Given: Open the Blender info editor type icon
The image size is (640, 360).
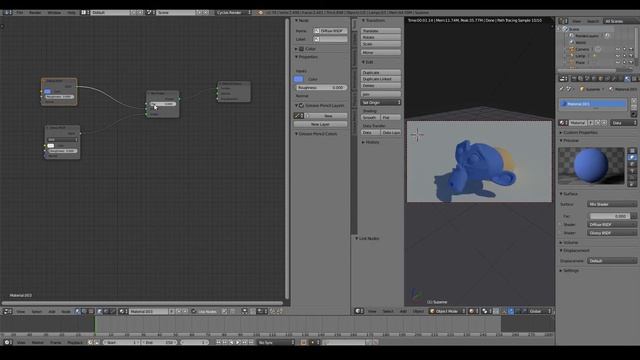Looking at the screenshot, I should (x=7, y=13).
